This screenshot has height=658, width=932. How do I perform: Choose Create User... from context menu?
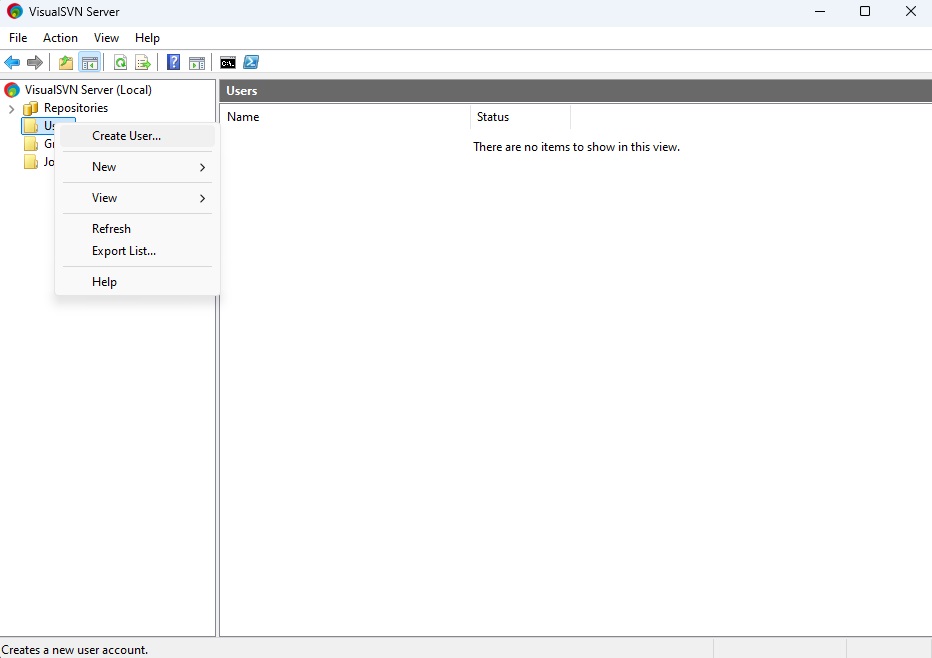(x=127, y=136)
